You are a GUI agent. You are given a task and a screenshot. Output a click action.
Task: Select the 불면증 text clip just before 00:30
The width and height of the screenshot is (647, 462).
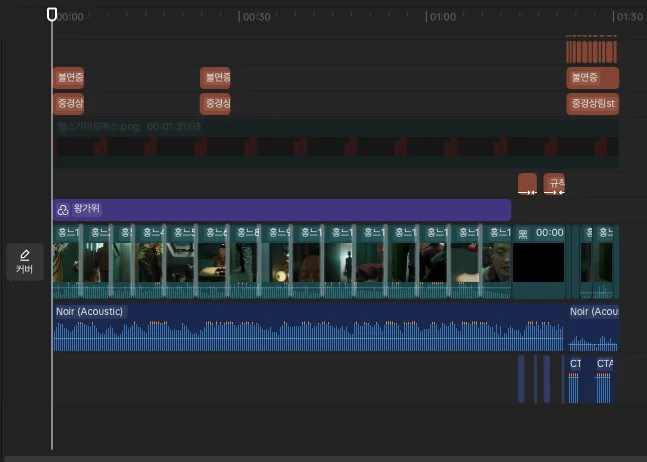215,78
